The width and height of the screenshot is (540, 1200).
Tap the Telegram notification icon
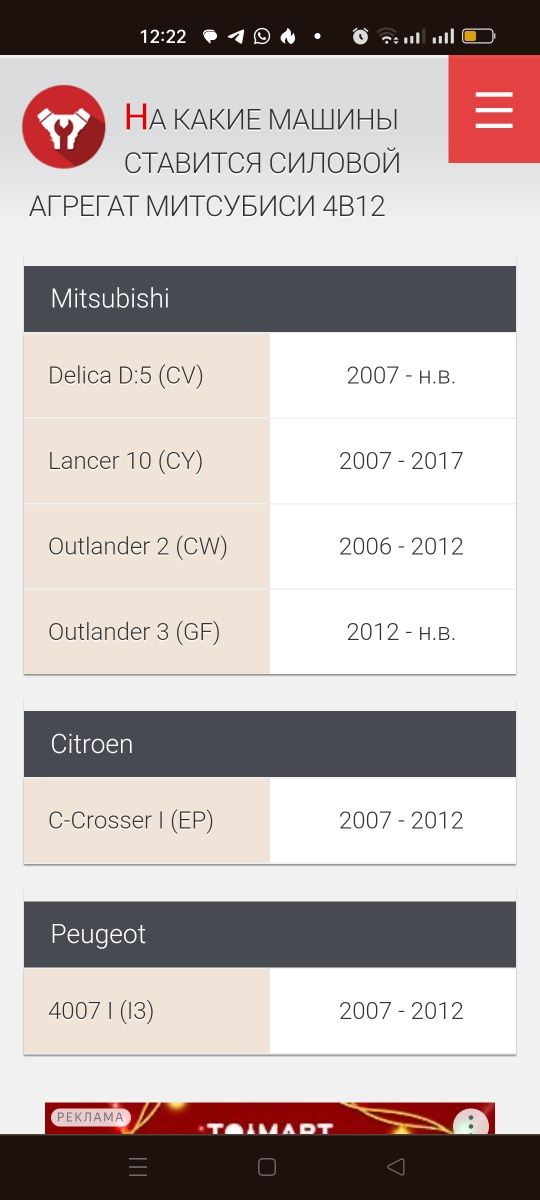tap(236, 36)
